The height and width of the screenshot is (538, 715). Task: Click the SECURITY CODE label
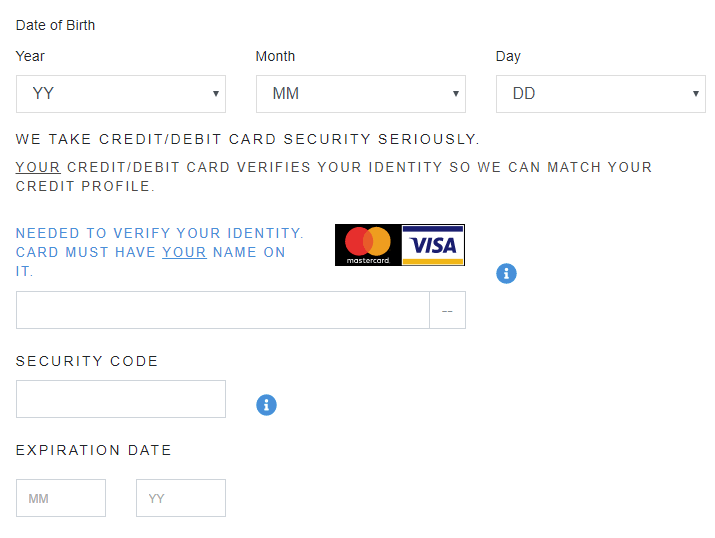[87, 361]
